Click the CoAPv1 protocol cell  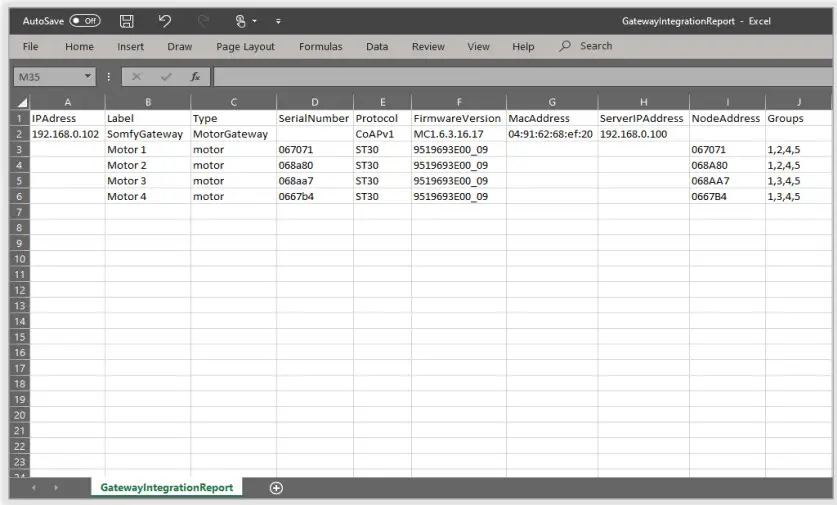pyautogui.click(x=382, y=134)
